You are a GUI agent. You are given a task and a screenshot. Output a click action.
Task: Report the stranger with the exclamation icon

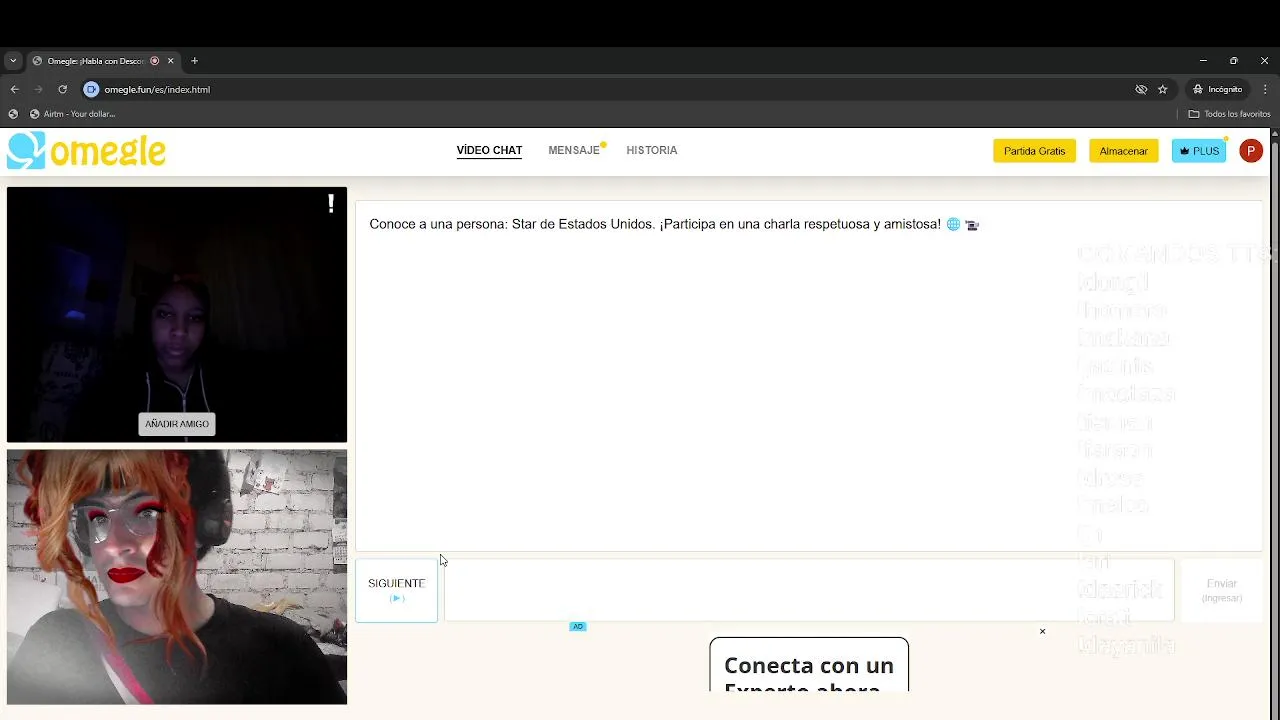coord(330,204)
